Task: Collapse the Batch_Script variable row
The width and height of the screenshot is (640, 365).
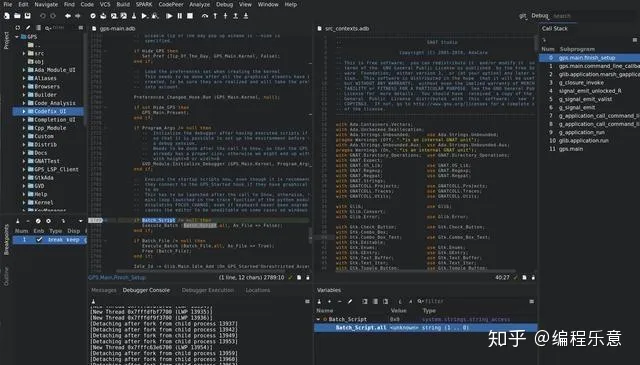Action: (318, 319)
